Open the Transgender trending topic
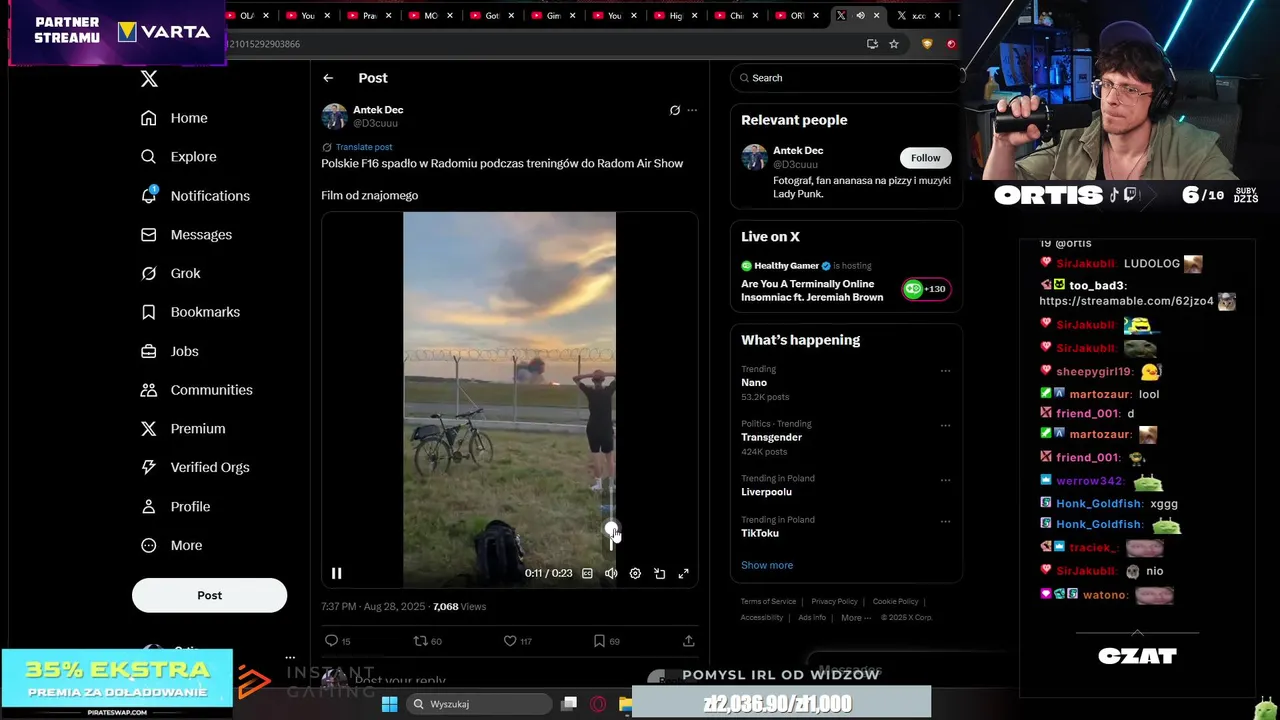Screen dimensions: 1280x720 771,437
